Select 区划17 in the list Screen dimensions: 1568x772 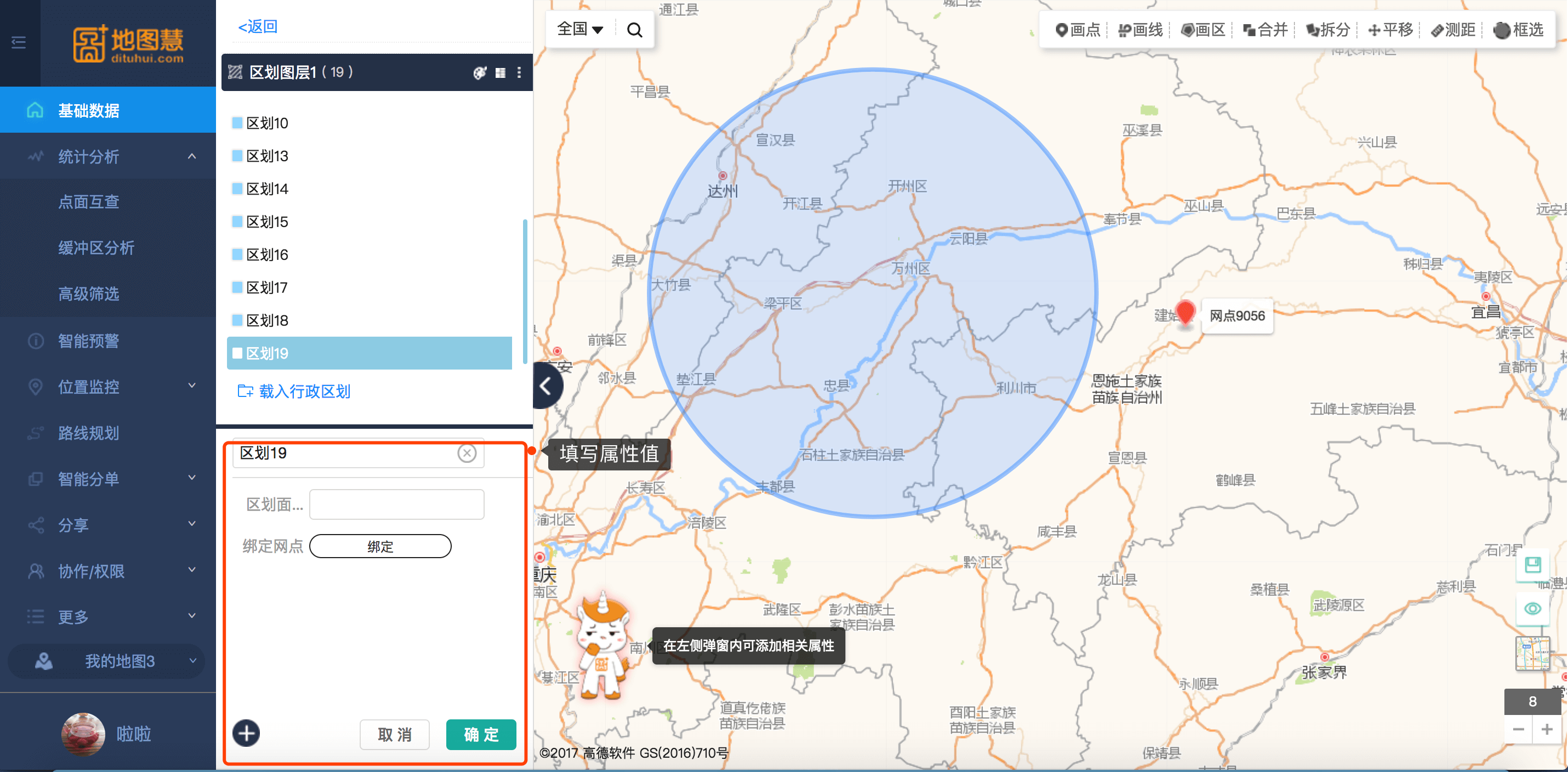tap(370, 287)
